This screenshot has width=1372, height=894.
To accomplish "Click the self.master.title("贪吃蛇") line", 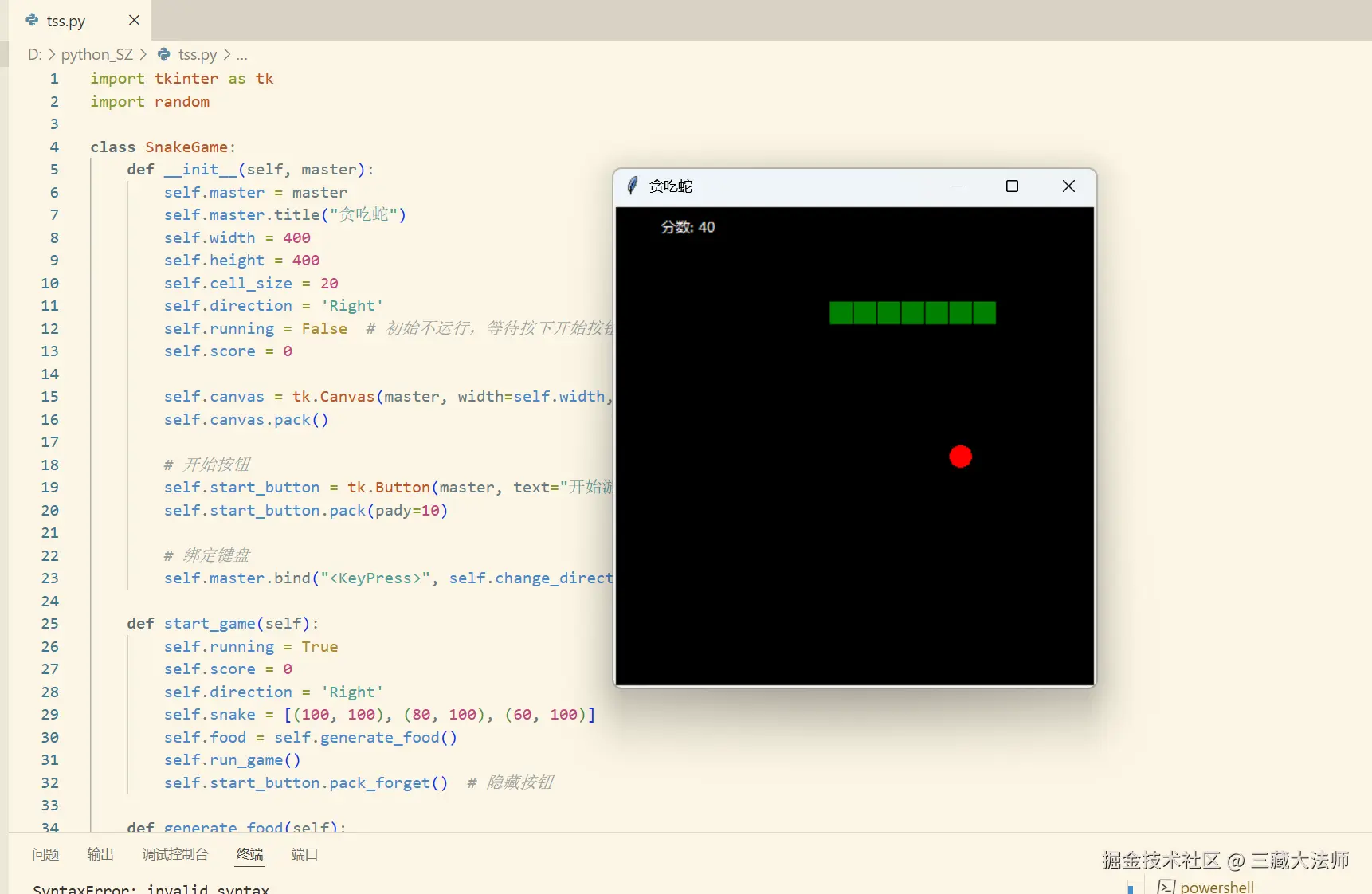I will pyautogui.click(x=285, y=214).
